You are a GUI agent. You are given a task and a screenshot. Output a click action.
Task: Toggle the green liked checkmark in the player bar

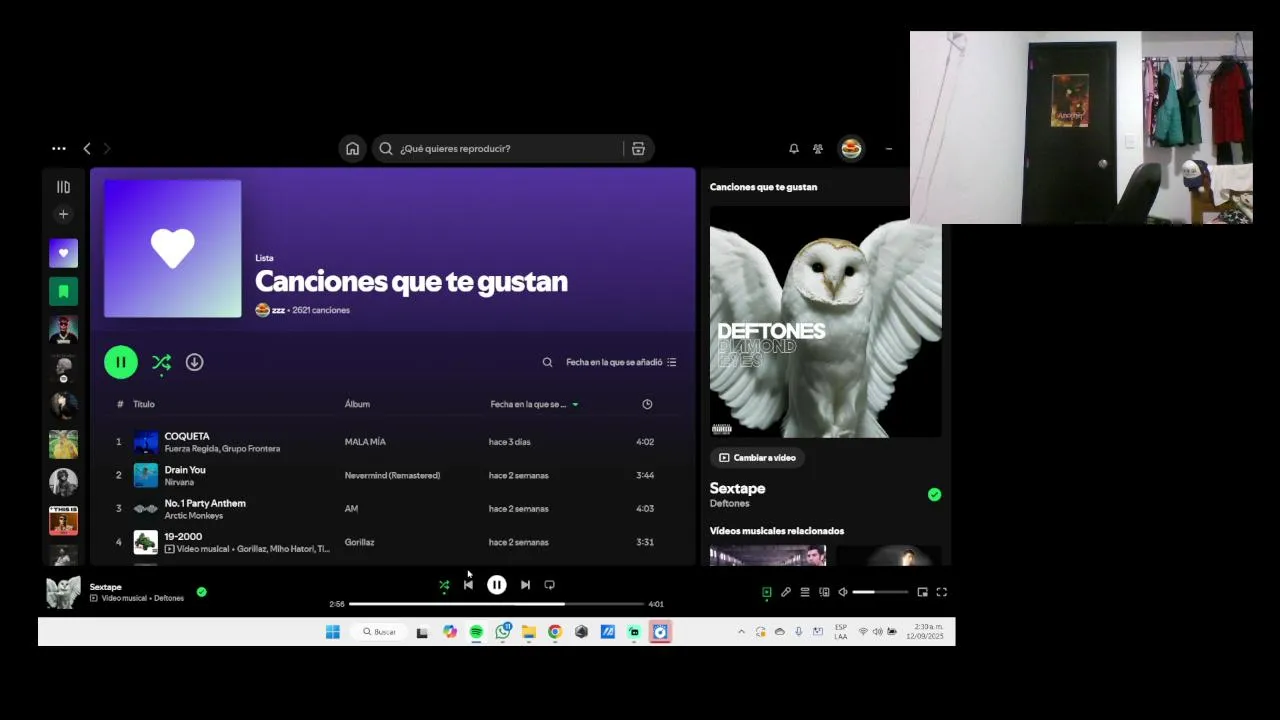click(201, 592)
